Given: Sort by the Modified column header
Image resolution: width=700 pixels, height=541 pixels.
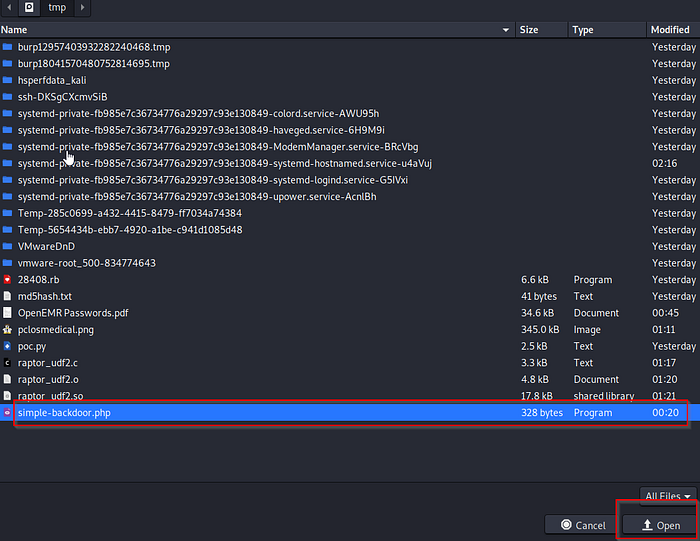Looking at the screenshot, I should [670, 30].
